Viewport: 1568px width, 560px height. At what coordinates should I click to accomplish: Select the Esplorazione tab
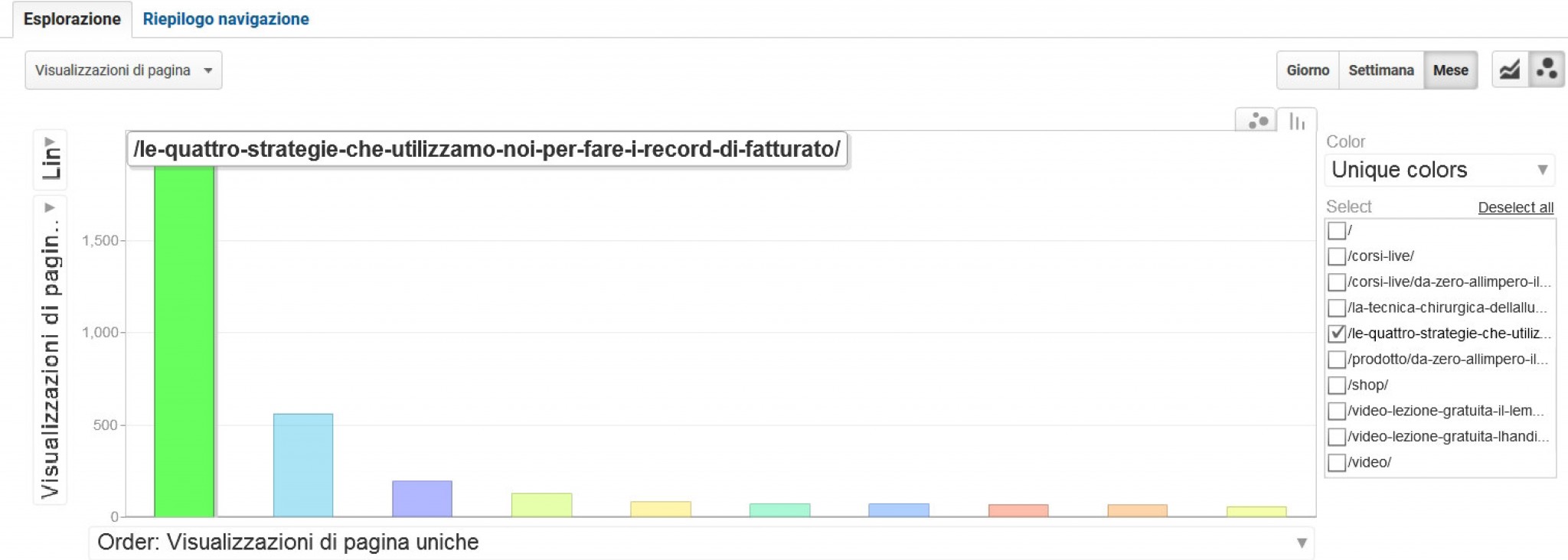click(72, 19)
